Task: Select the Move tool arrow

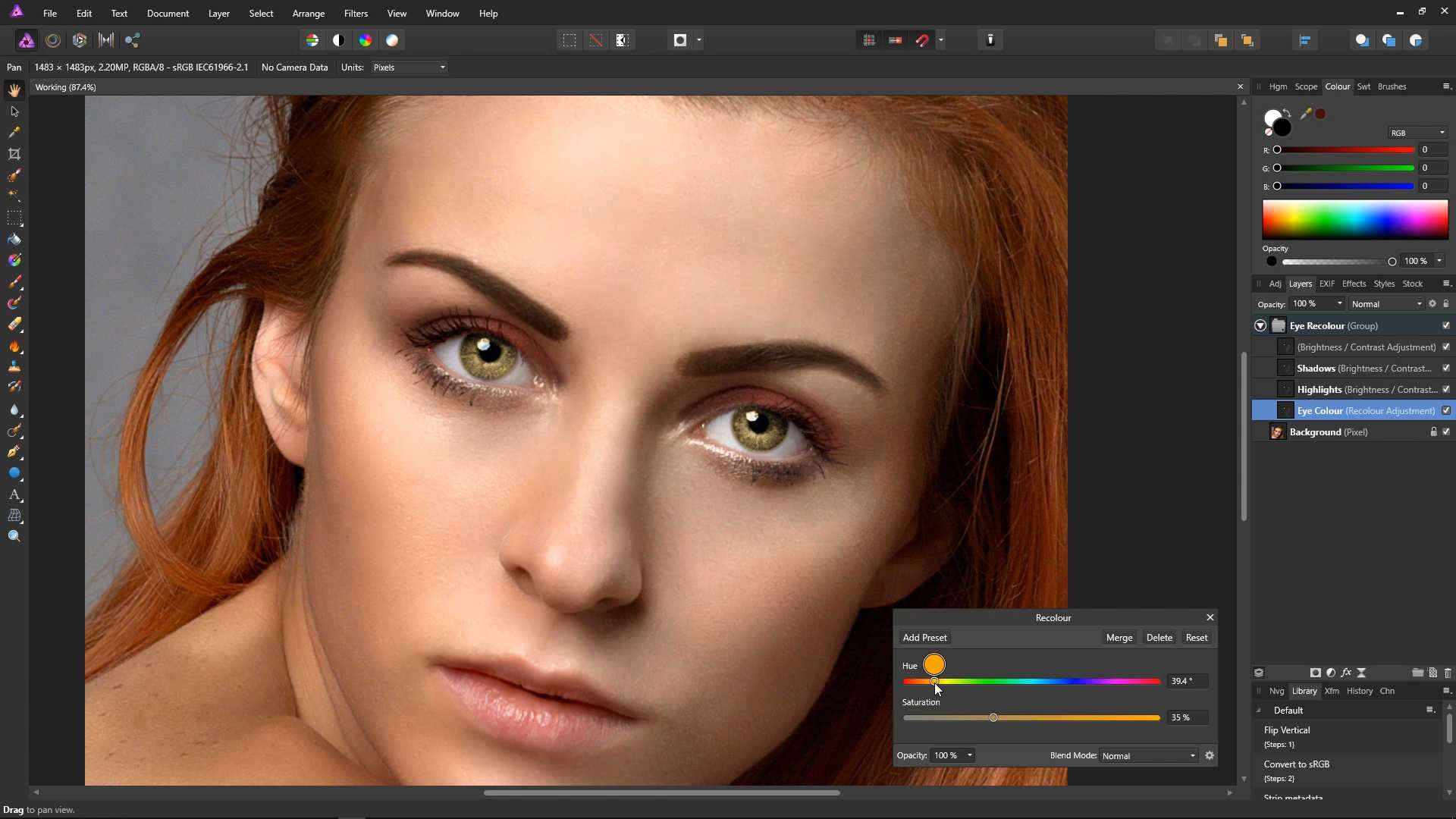Action: [14, 111]
